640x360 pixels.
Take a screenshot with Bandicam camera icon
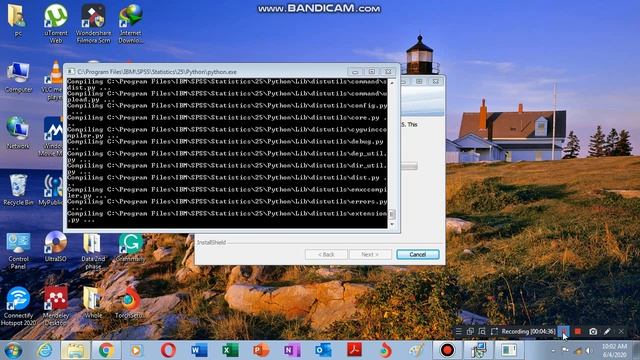coord(593,331)
